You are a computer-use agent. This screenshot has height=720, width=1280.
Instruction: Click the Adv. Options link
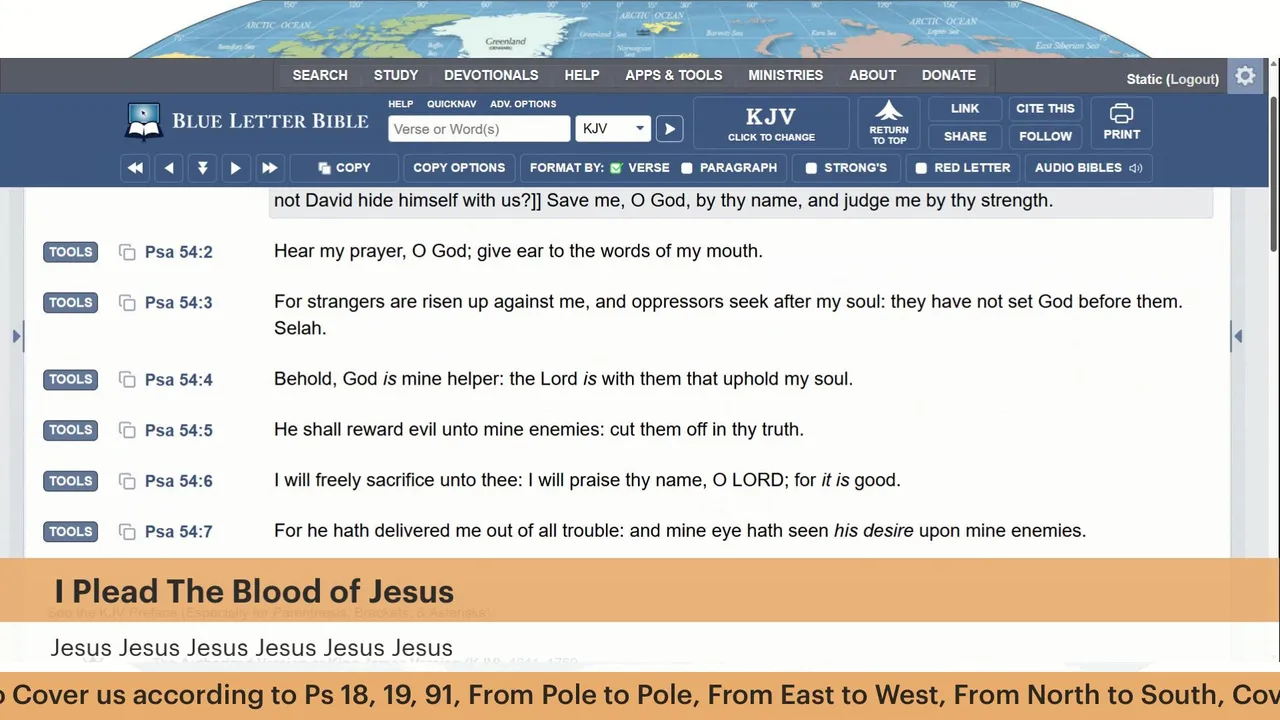click(523, 104)
